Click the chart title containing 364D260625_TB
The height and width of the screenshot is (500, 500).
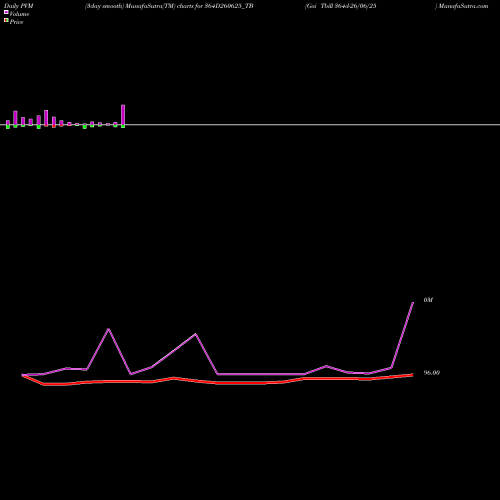click(x=169, y=6)
